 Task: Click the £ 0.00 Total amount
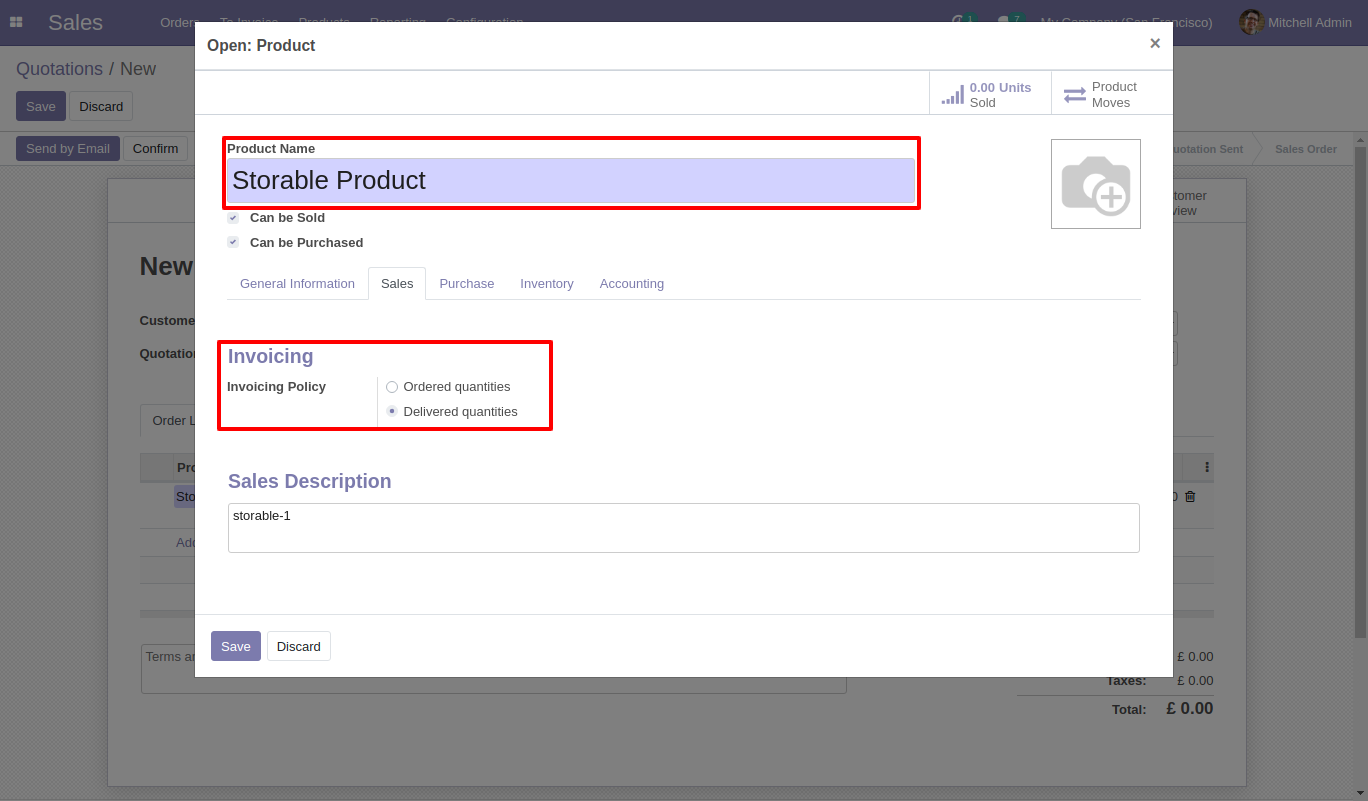coord(1190,708)
